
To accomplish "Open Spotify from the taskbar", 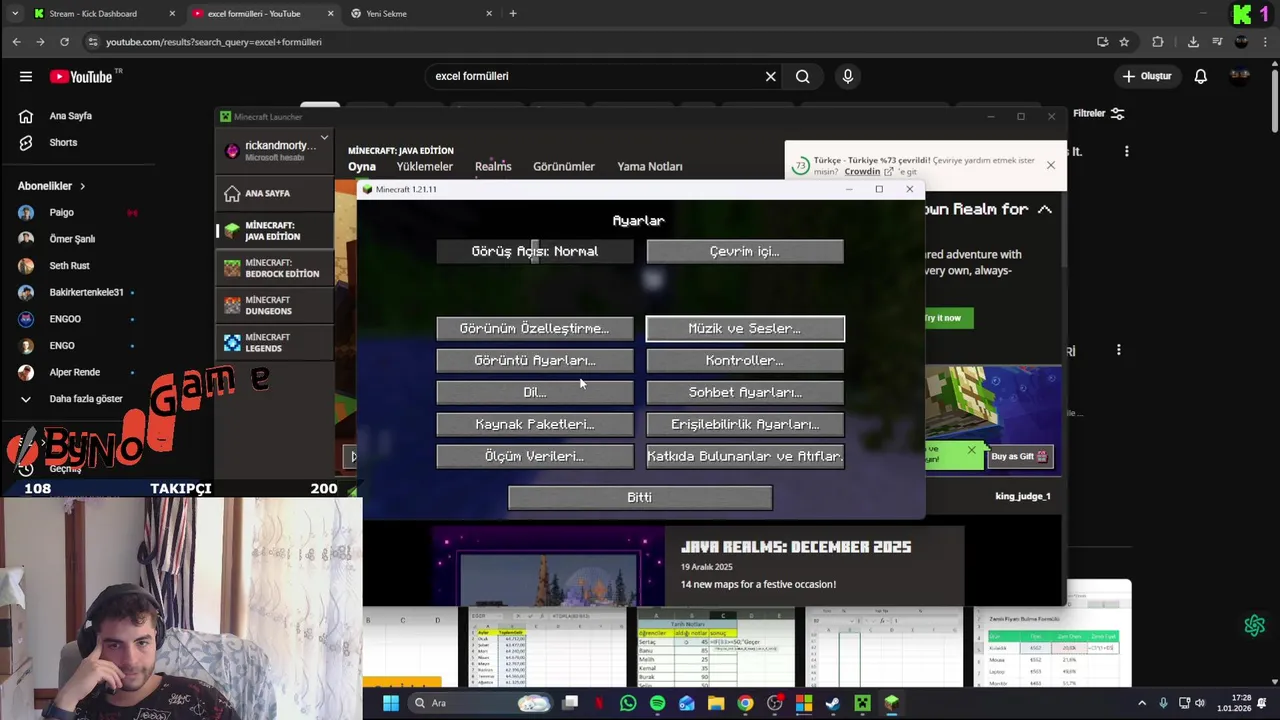I will [657, 703].
